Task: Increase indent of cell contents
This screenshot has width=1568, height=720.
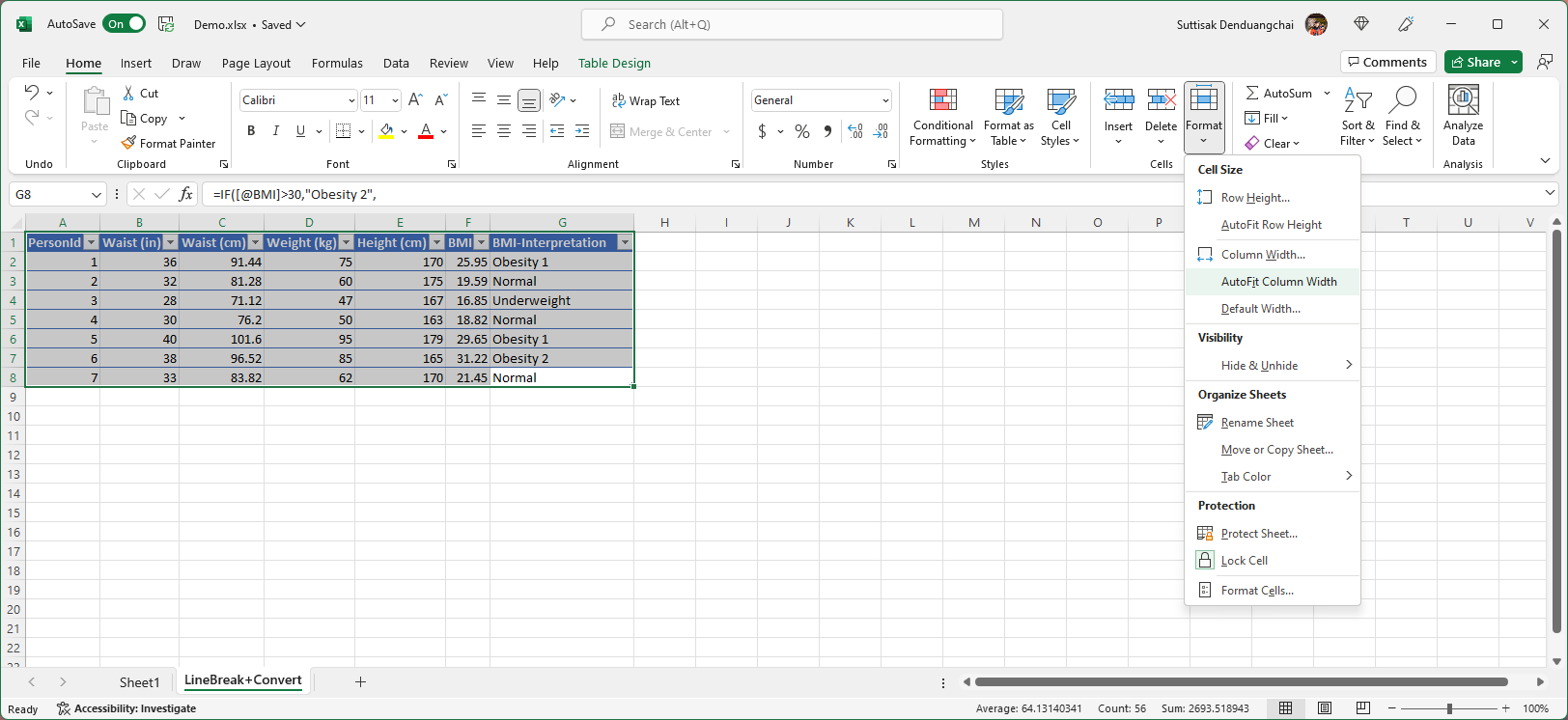Action: click(x=582, y=131)
